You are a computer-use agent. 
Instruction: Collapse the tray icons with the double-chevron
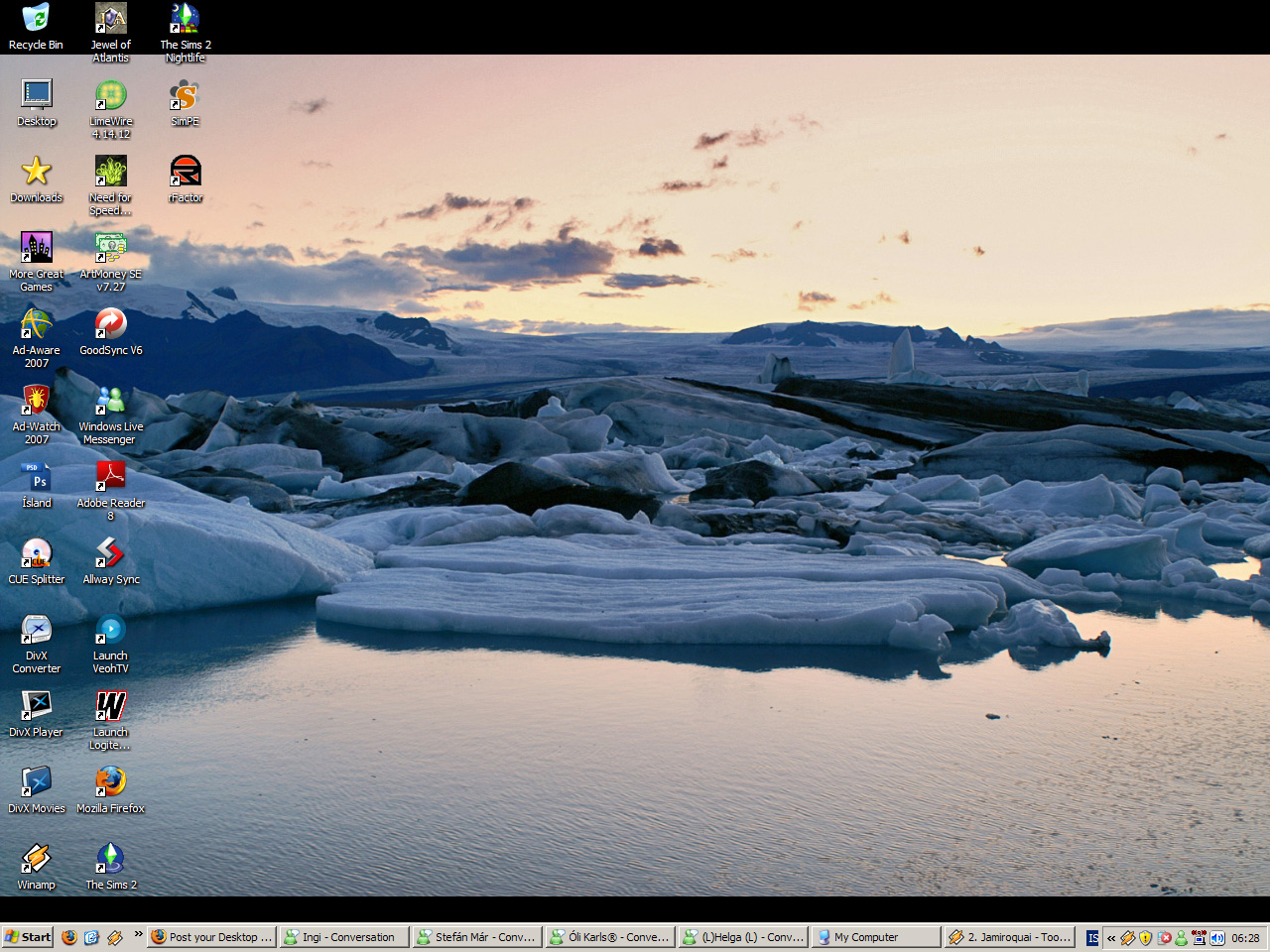[x=1111, y=938]
